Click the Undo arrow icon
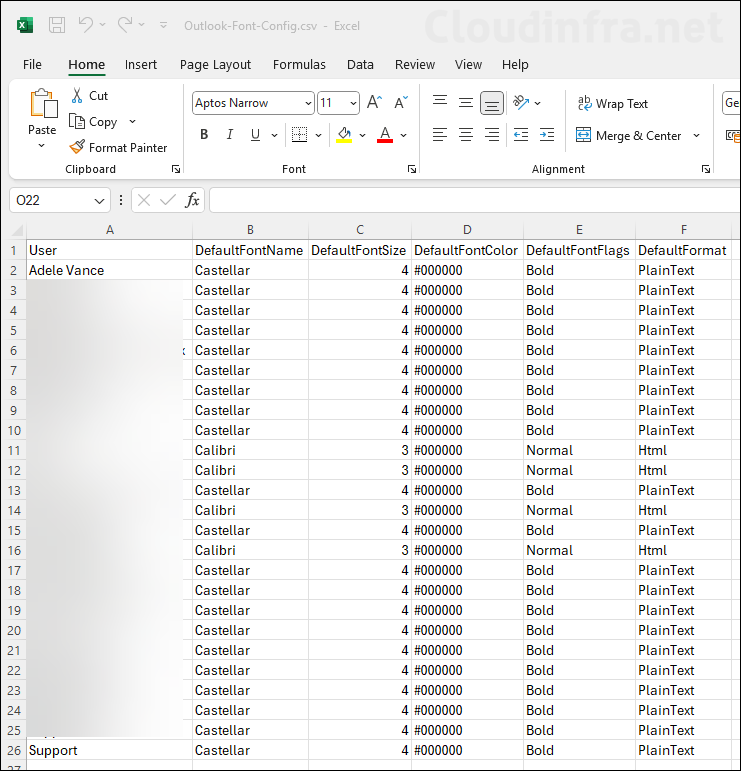The width and height of the screenshot is (741, 771). [x=86, y=24]
